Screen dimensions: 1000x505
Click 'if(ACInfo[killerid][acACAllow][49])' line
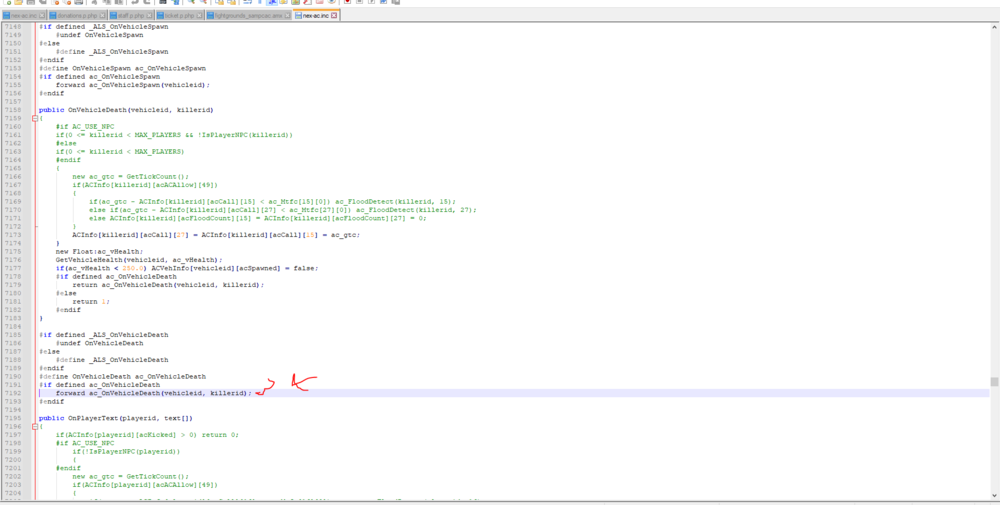coord(145,185)
